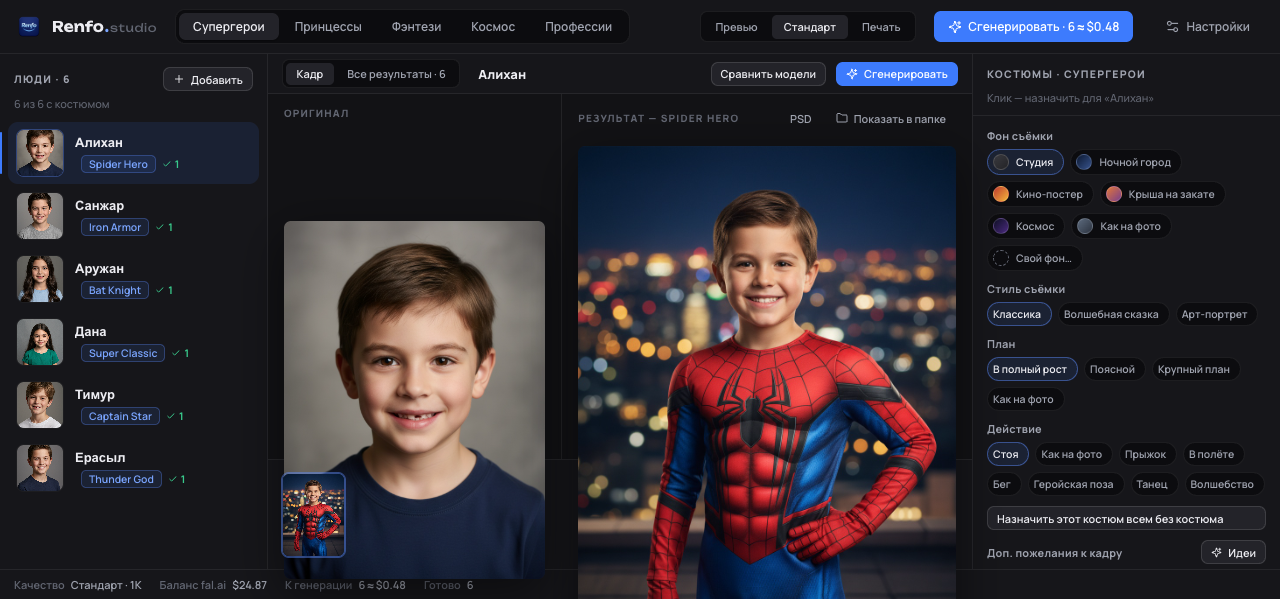Open the Идеи suggestions button
This screenshot has height=599, width=1280.
pos(1233,552)
